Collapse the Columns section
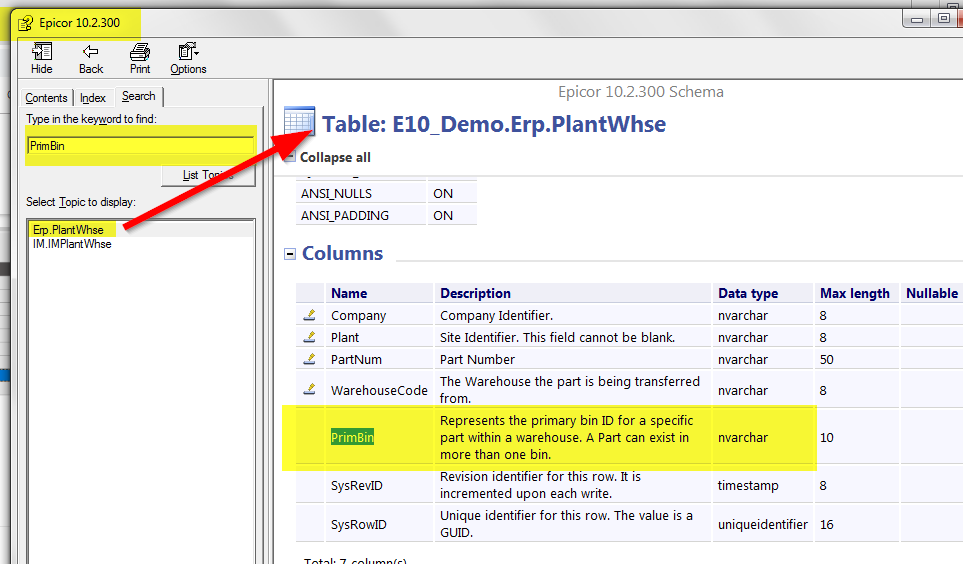 click(x=290, y=254)
